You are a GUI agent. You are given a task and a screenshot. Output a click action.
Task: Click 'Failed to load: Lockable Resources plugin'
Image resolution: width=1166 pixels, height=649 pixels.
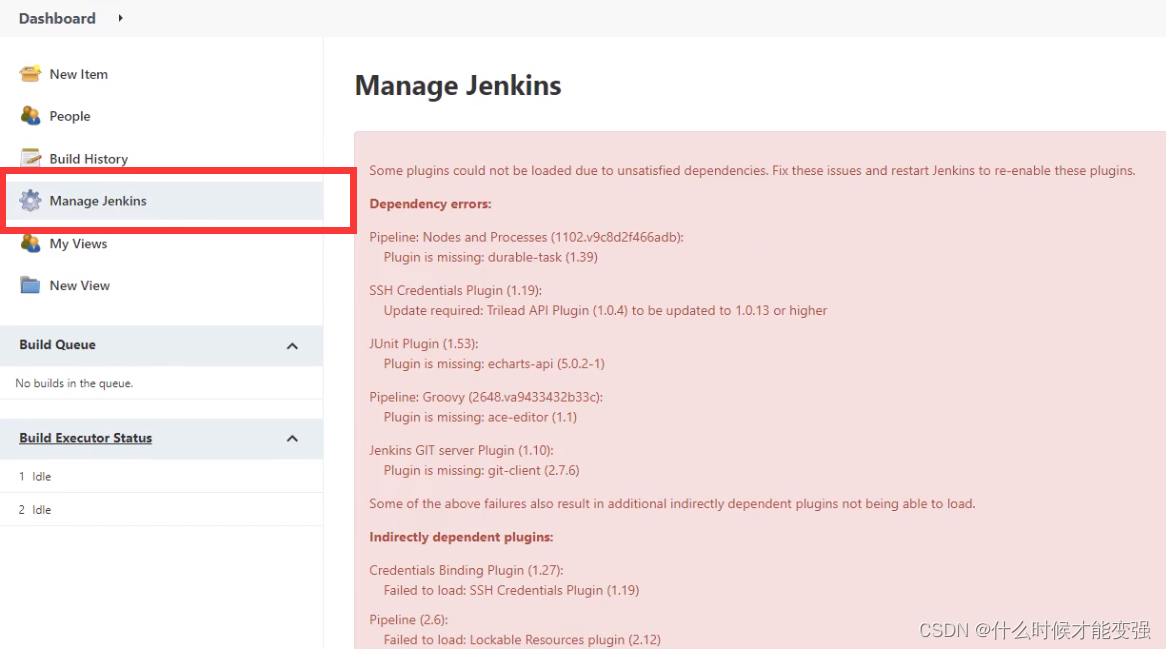[x=522, y=640]
